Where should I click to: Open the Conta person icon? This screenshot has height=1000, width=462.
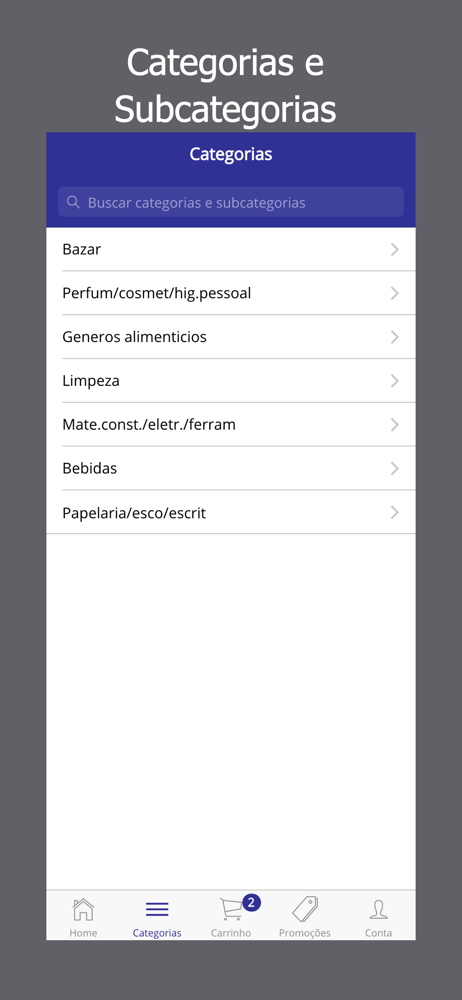click(378, 909)
